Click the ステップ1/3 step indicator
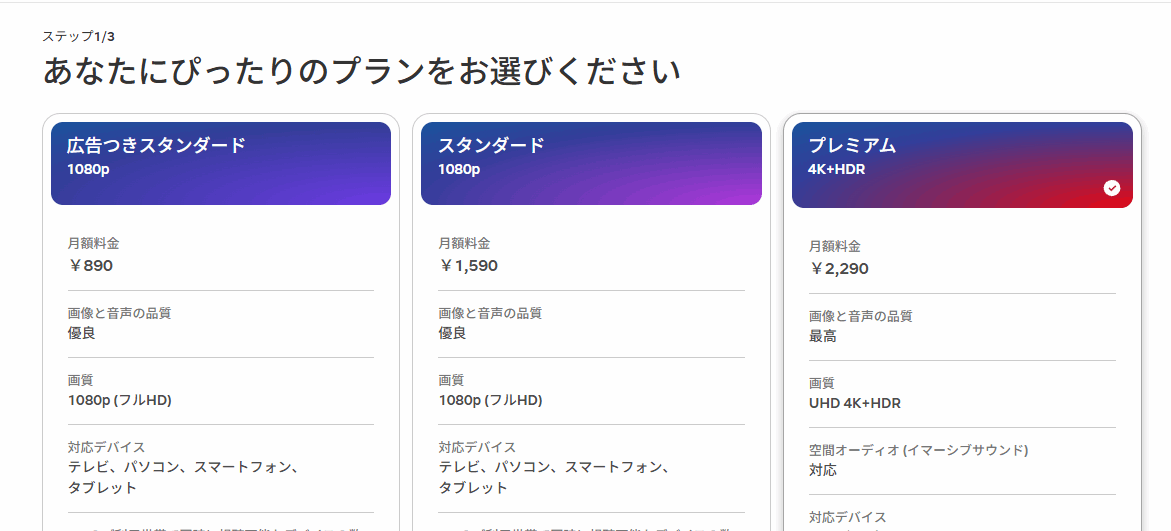The height and width of the screenshot is (531, 1171). pyautogui.click(x=78, y=36)
